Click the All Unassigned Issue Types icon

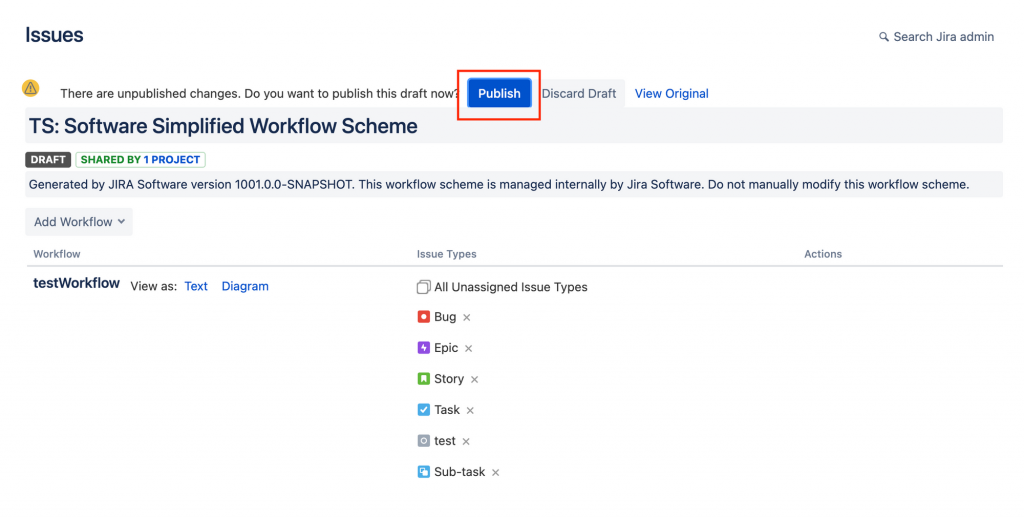tap(424, 287)
